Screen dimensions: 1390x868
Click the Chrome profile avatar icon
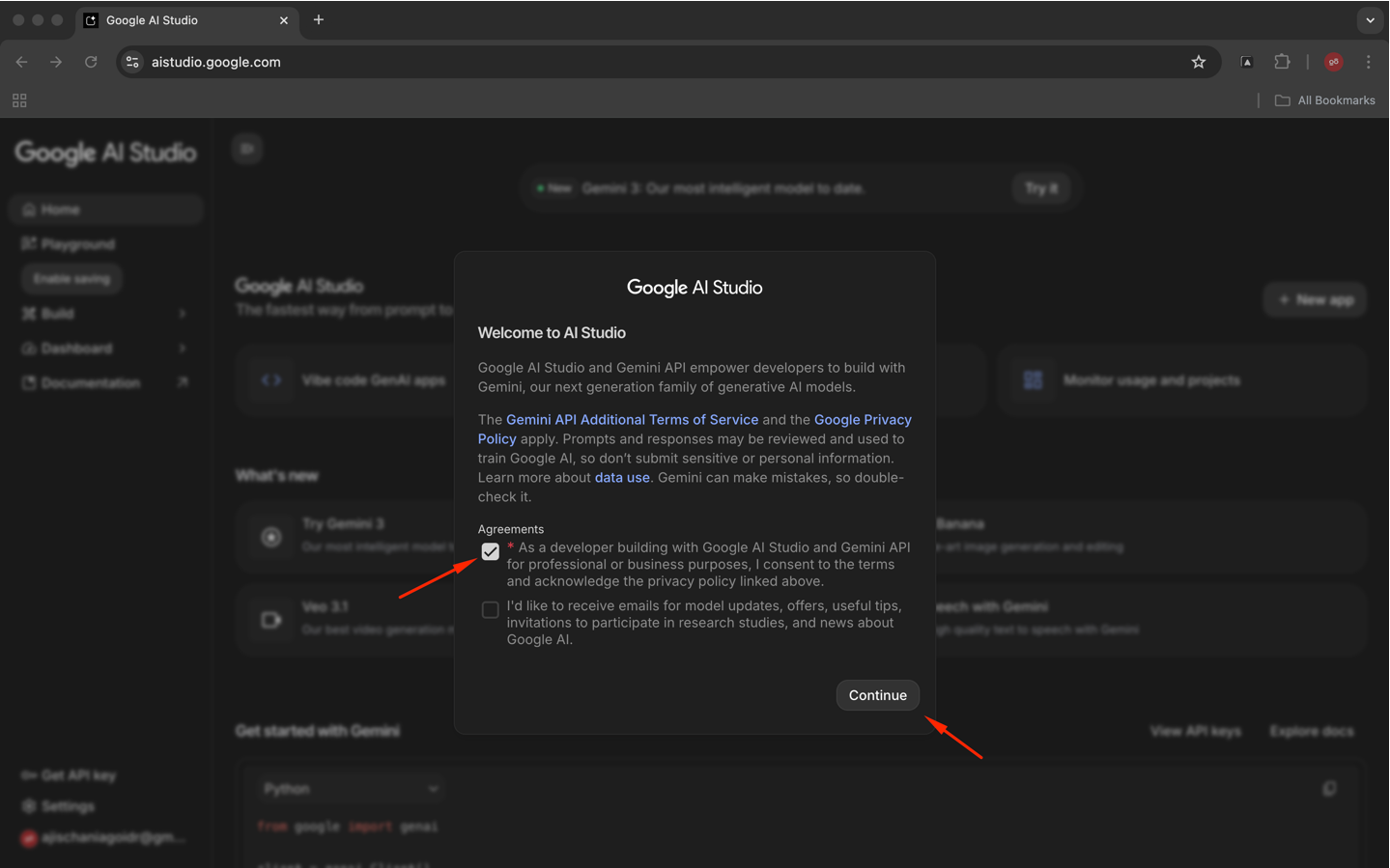coord(1333,62)
